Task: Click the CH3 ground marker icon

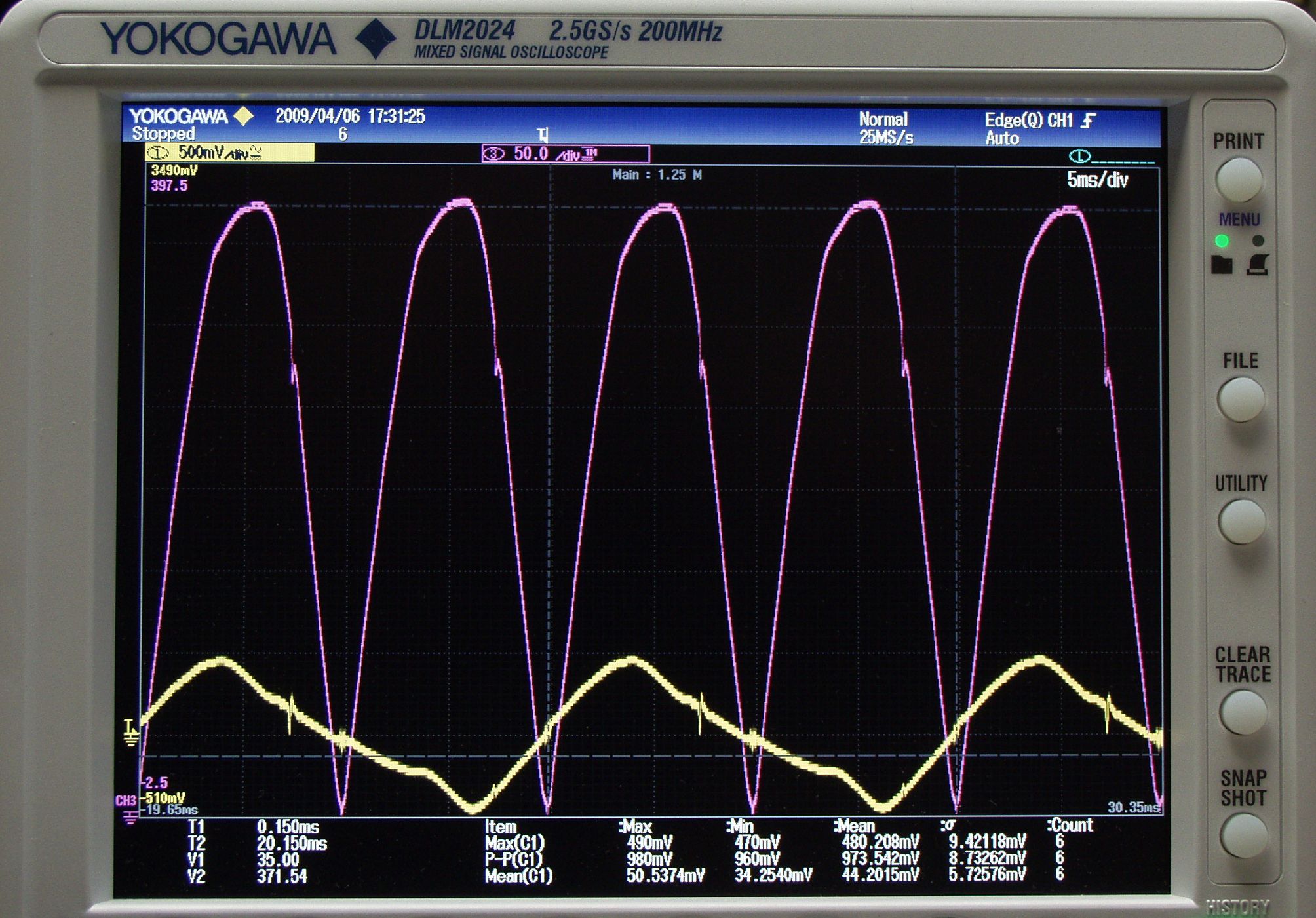Action: pos(130,816)
